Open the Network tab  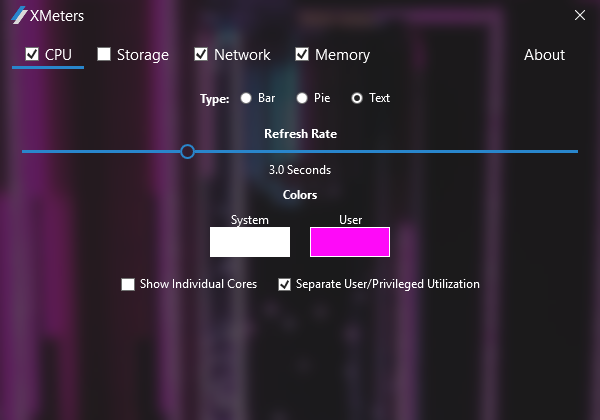point(242,55)
